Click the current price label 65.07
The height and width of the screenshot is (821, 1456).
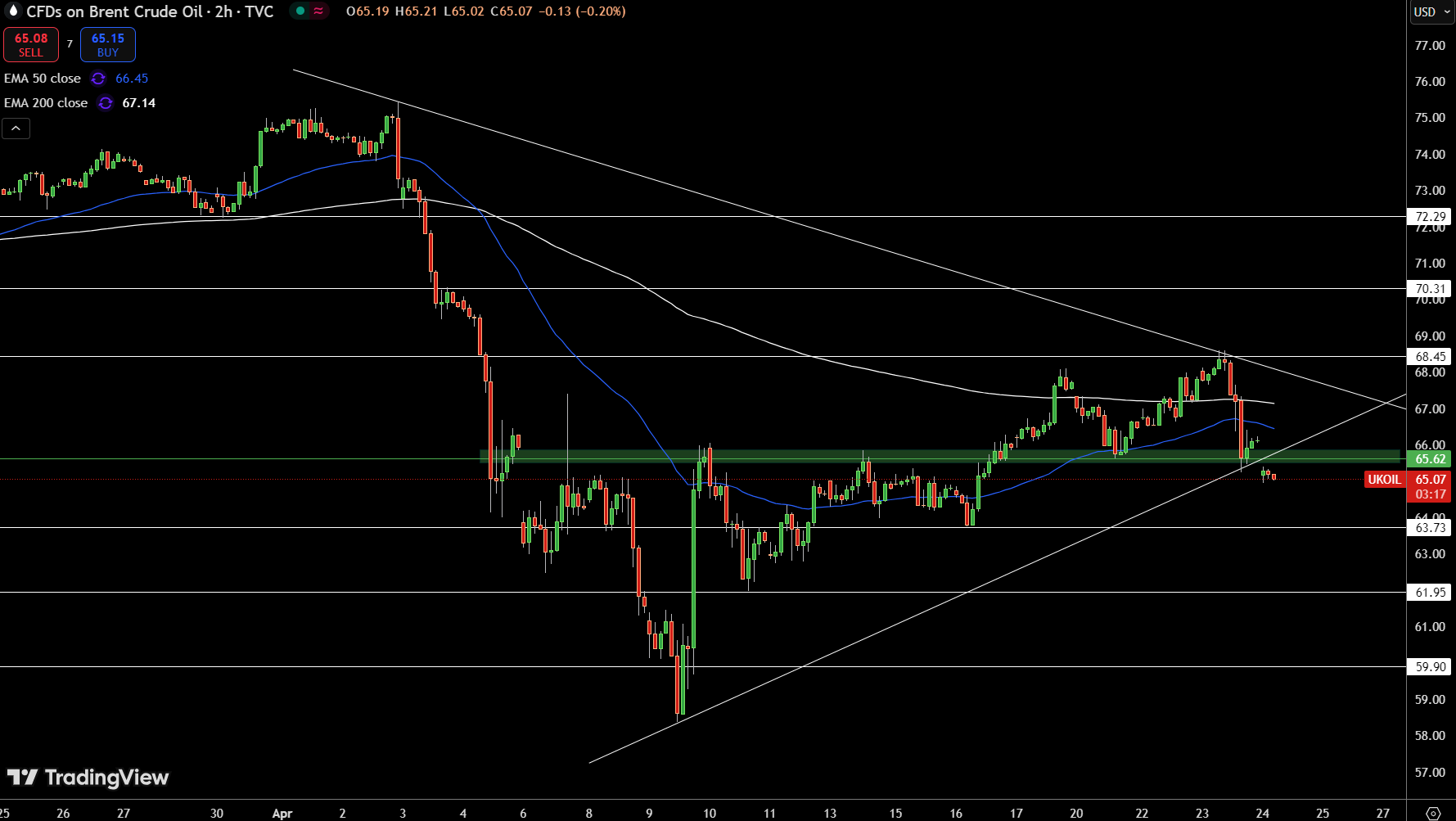pos(1431,480)
